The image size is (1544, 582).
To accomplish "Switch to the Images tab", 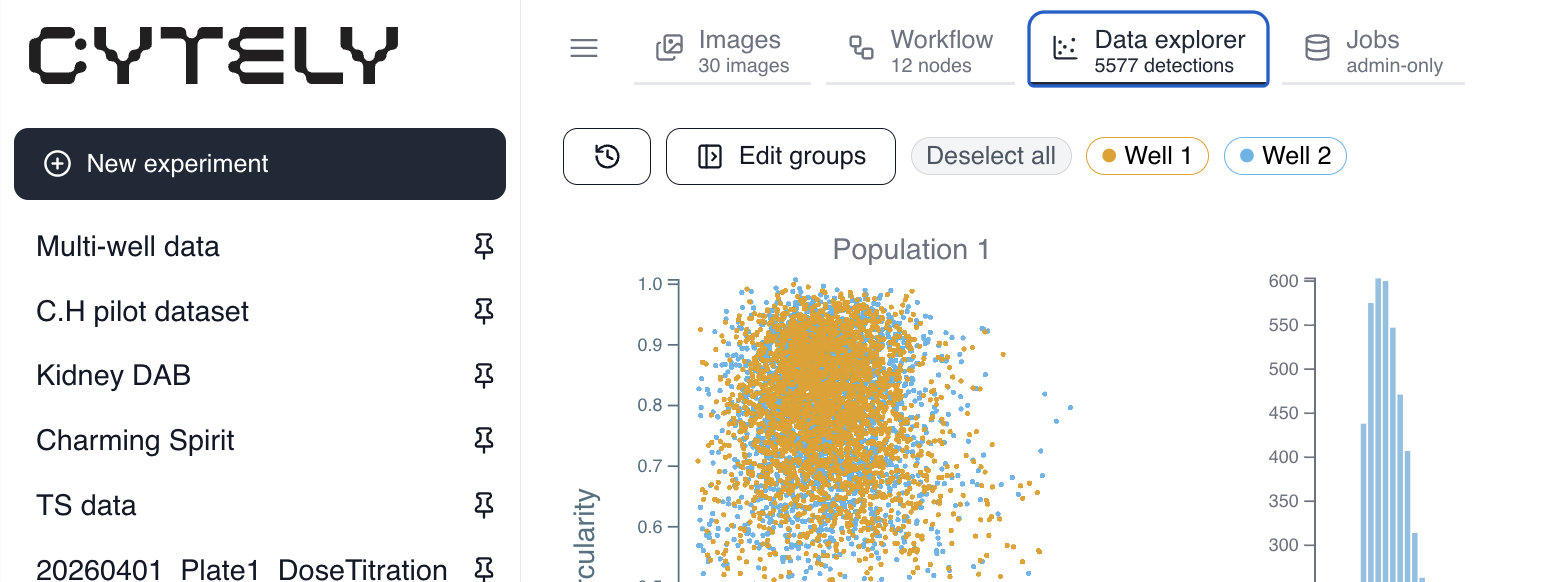I will 724,52.
